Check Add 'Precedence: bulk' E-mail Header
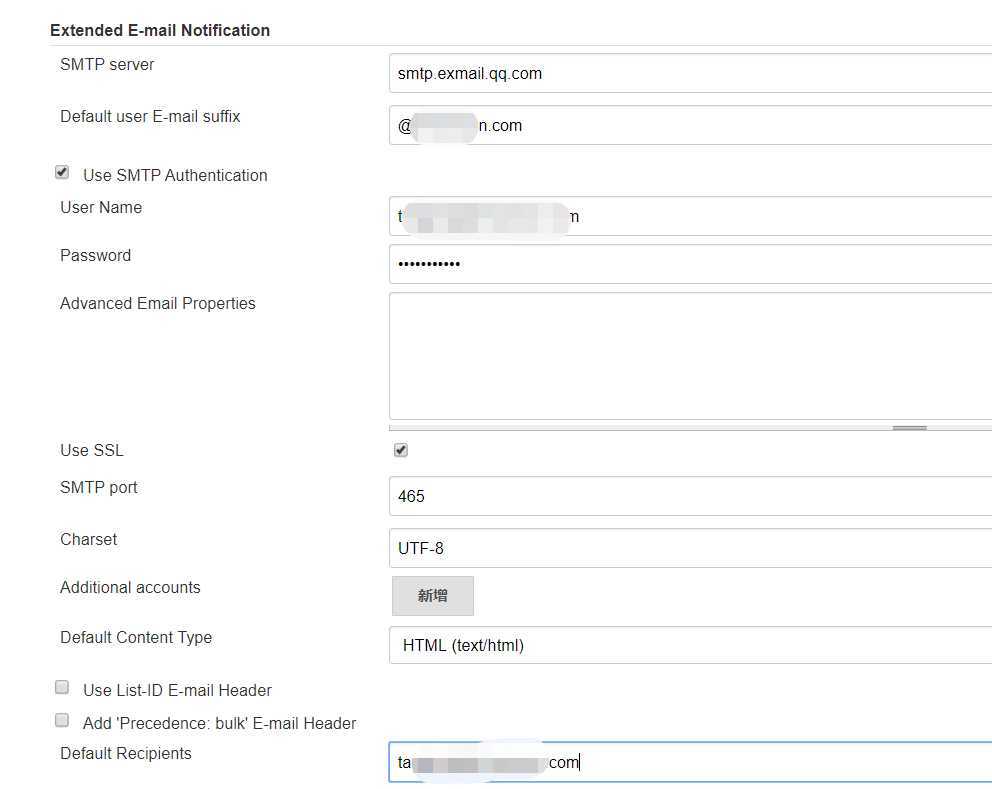The height and width of the screenshot is (789, 992). coord(62,720)
